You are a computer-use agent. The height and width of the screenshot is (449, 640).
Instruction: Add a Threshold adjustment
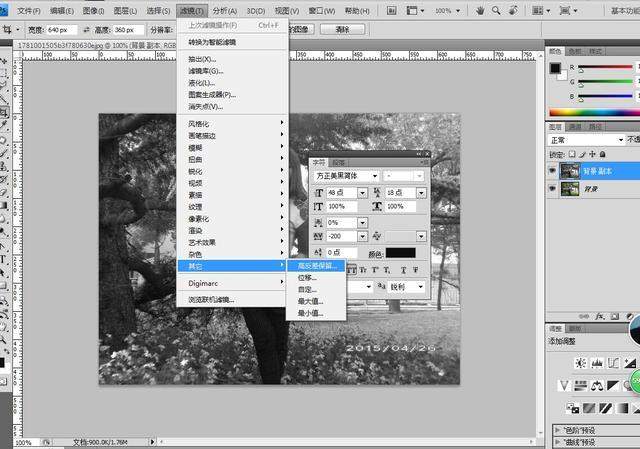[x=605, y=408]
